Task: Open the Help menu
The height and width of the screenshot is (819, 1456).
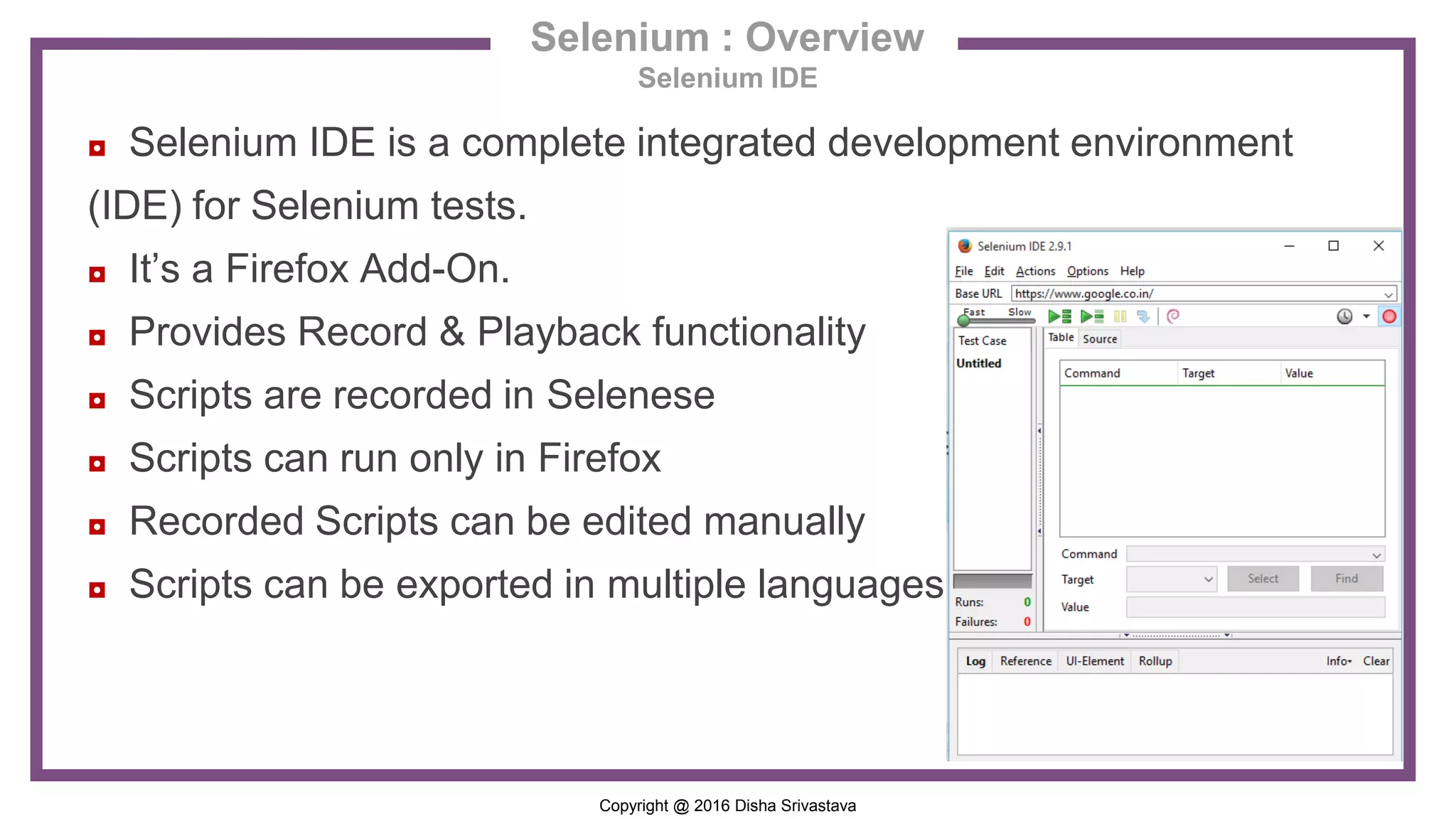Action: (1133, 271)
